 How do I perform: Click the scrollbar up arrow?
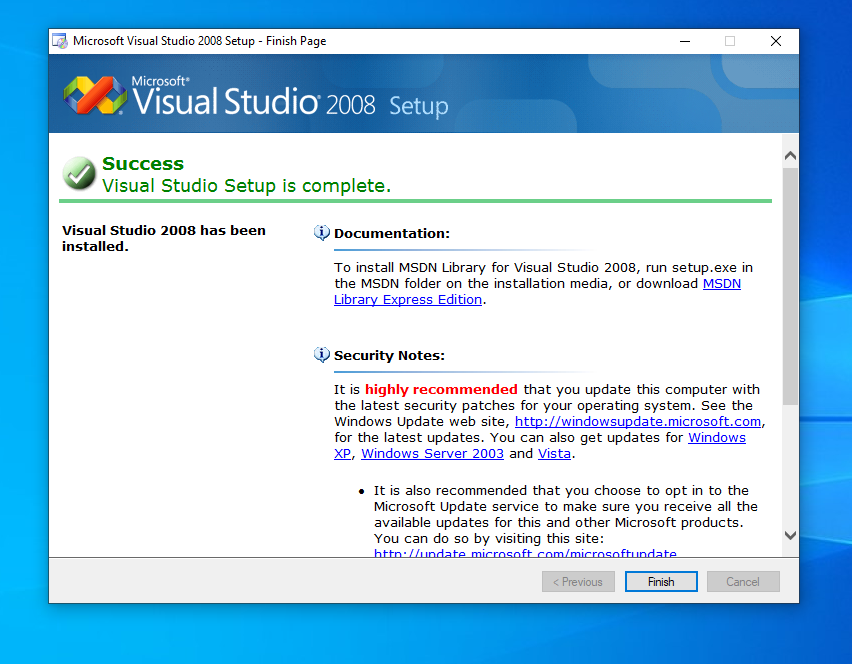[x=791, y=156]
